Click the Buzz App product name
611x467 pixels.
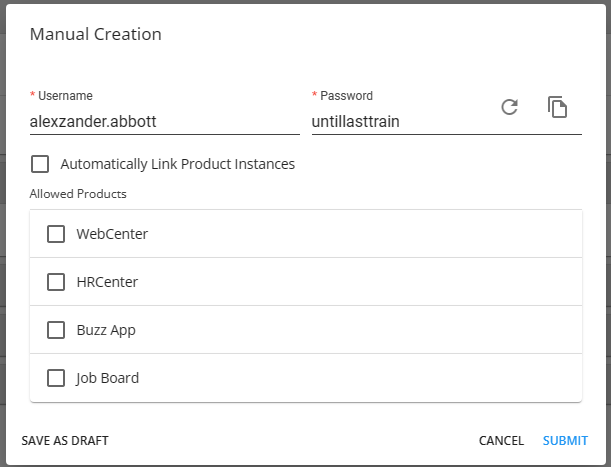click(106, 330)
